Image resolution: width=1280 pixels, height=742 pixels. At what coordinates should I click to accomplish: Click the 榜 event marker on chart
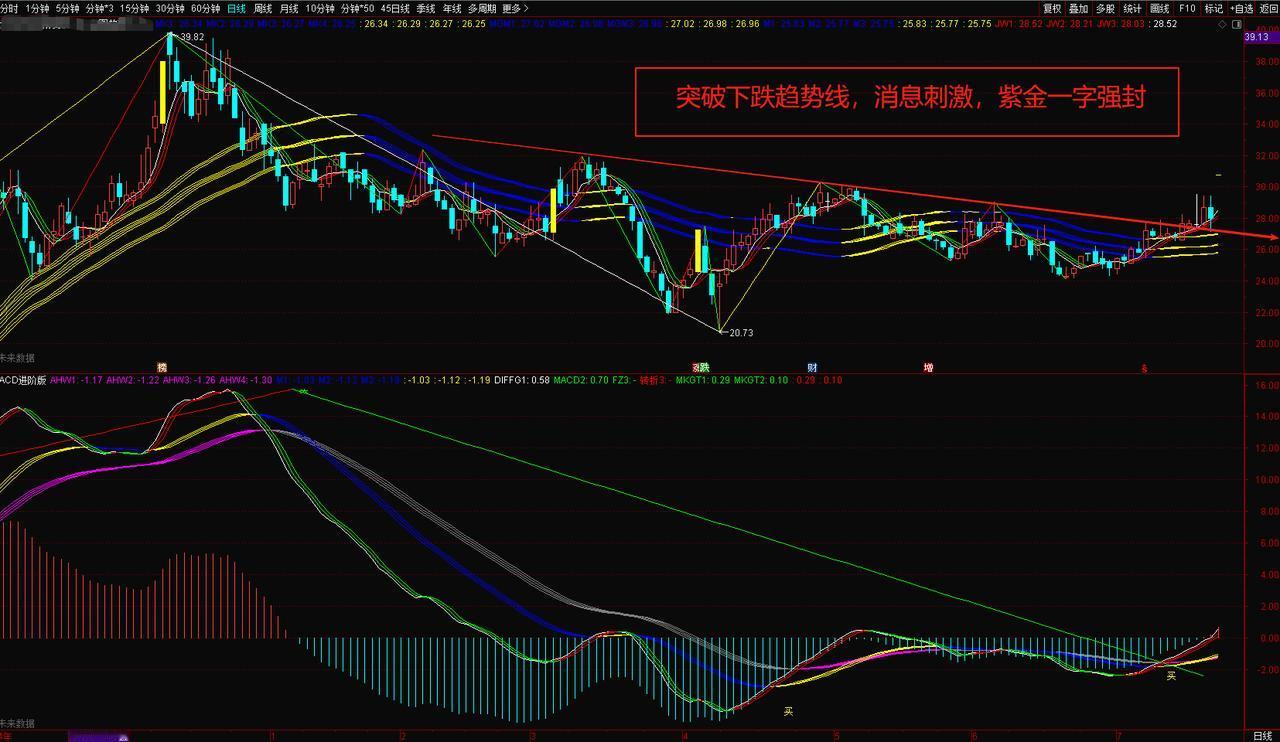[x=161, y=367]
